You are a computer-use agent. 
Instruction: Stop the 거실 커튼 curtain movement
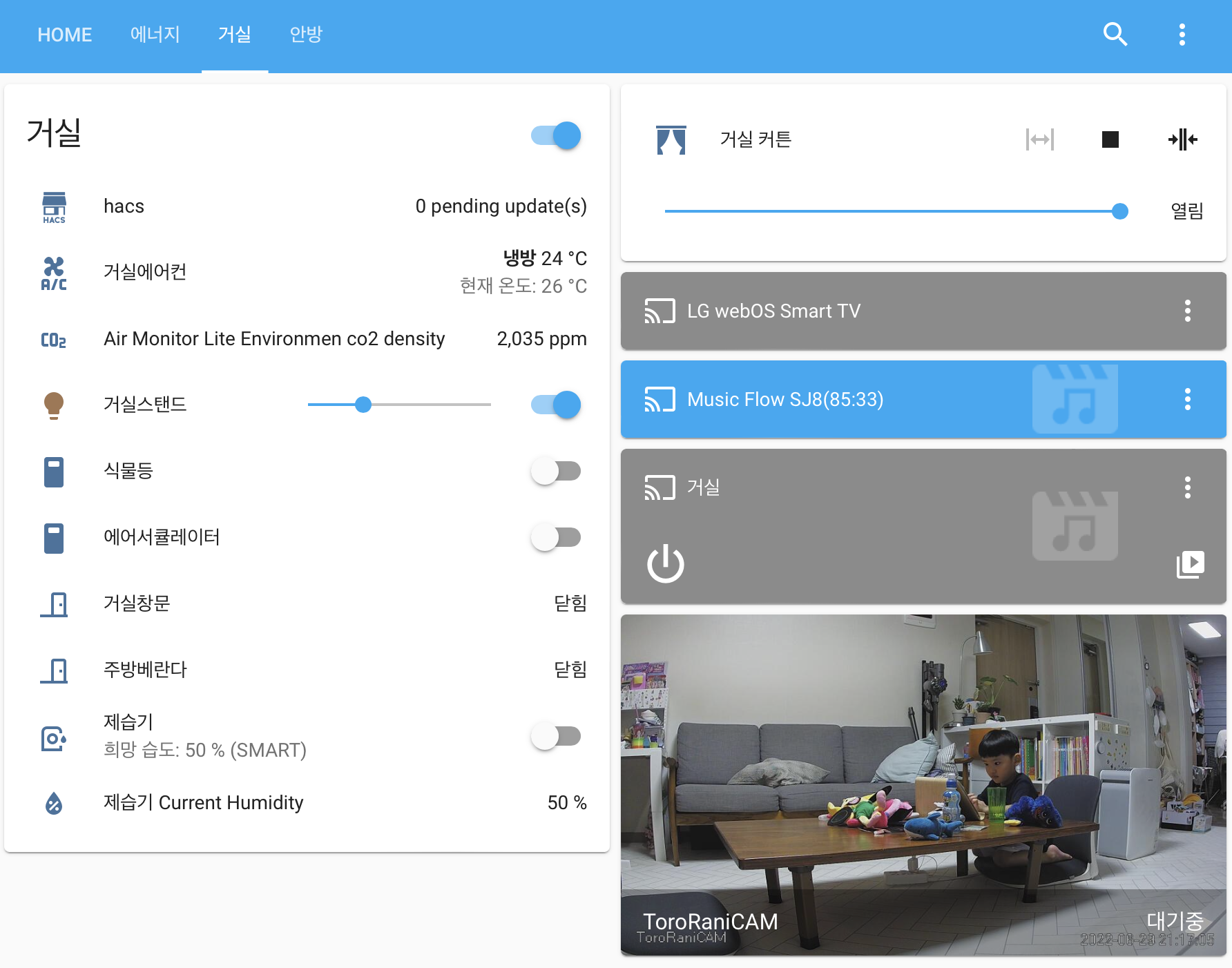coord(1110,139)
